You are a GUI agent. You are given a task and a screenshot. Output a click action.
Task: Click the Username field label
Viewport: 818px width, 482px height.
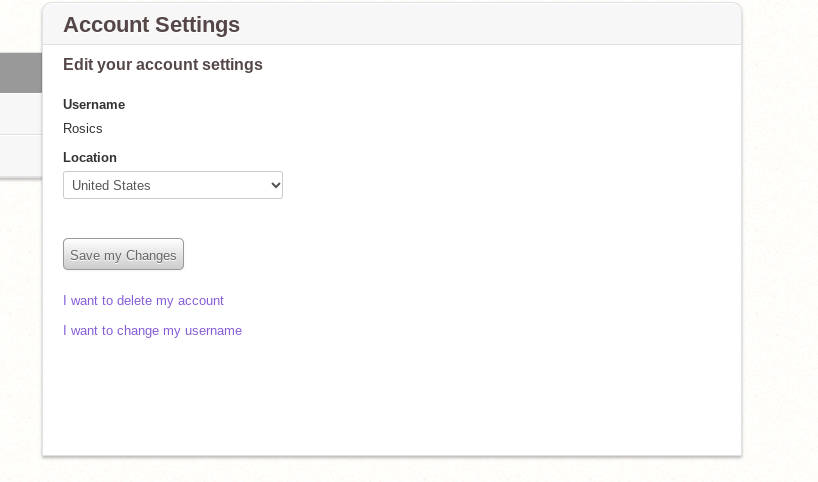[x=94, y=104]
